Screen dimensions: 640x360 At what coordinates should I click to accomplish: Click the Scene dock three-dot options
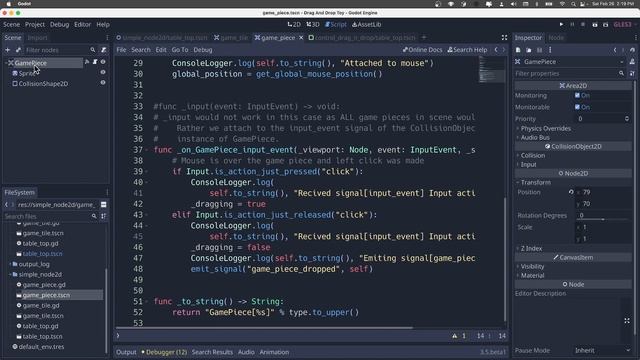click(107, 38)
